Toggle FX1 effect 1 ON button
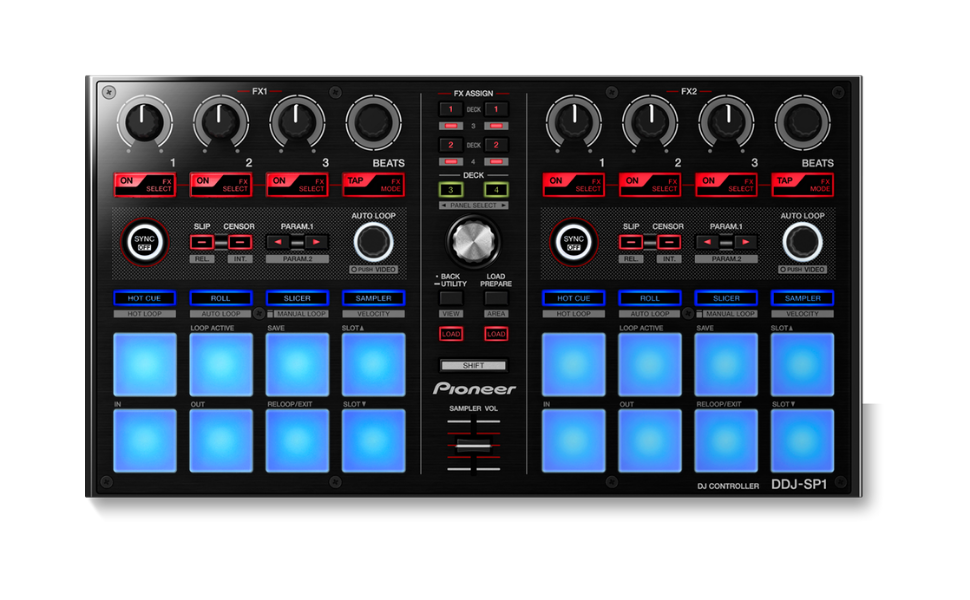This screenshot has width=970, height=600. (x=144, y=184)
